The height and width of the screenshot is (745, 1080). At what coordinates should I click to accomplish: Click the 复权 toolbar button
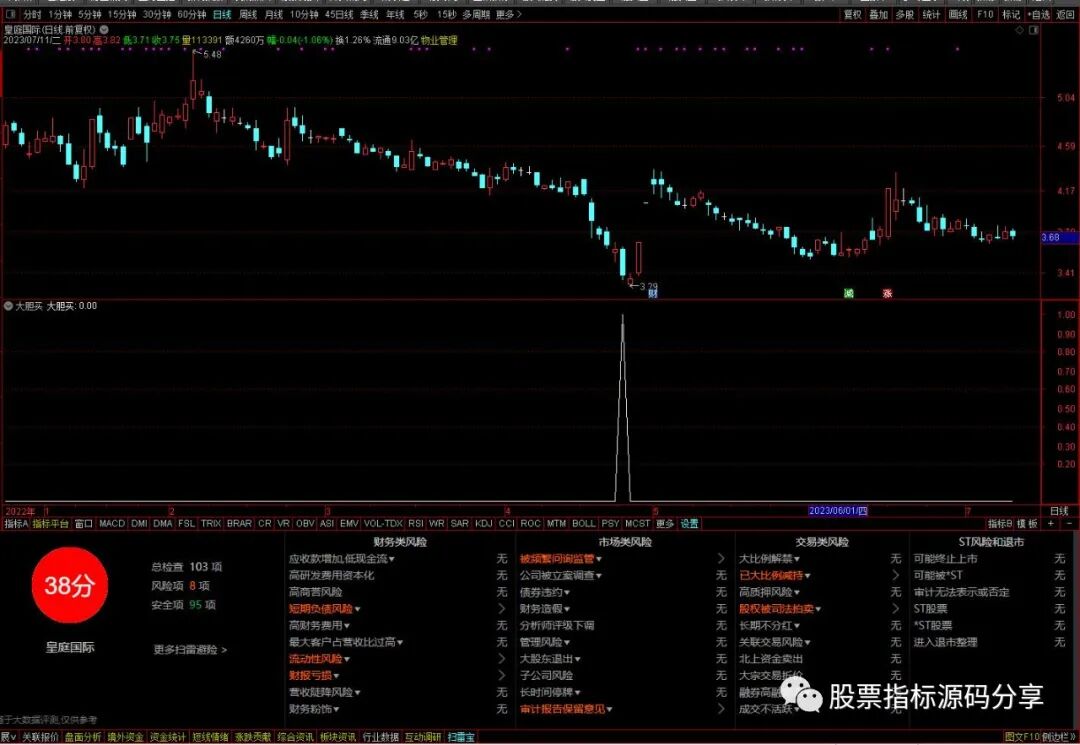point(853,14)
